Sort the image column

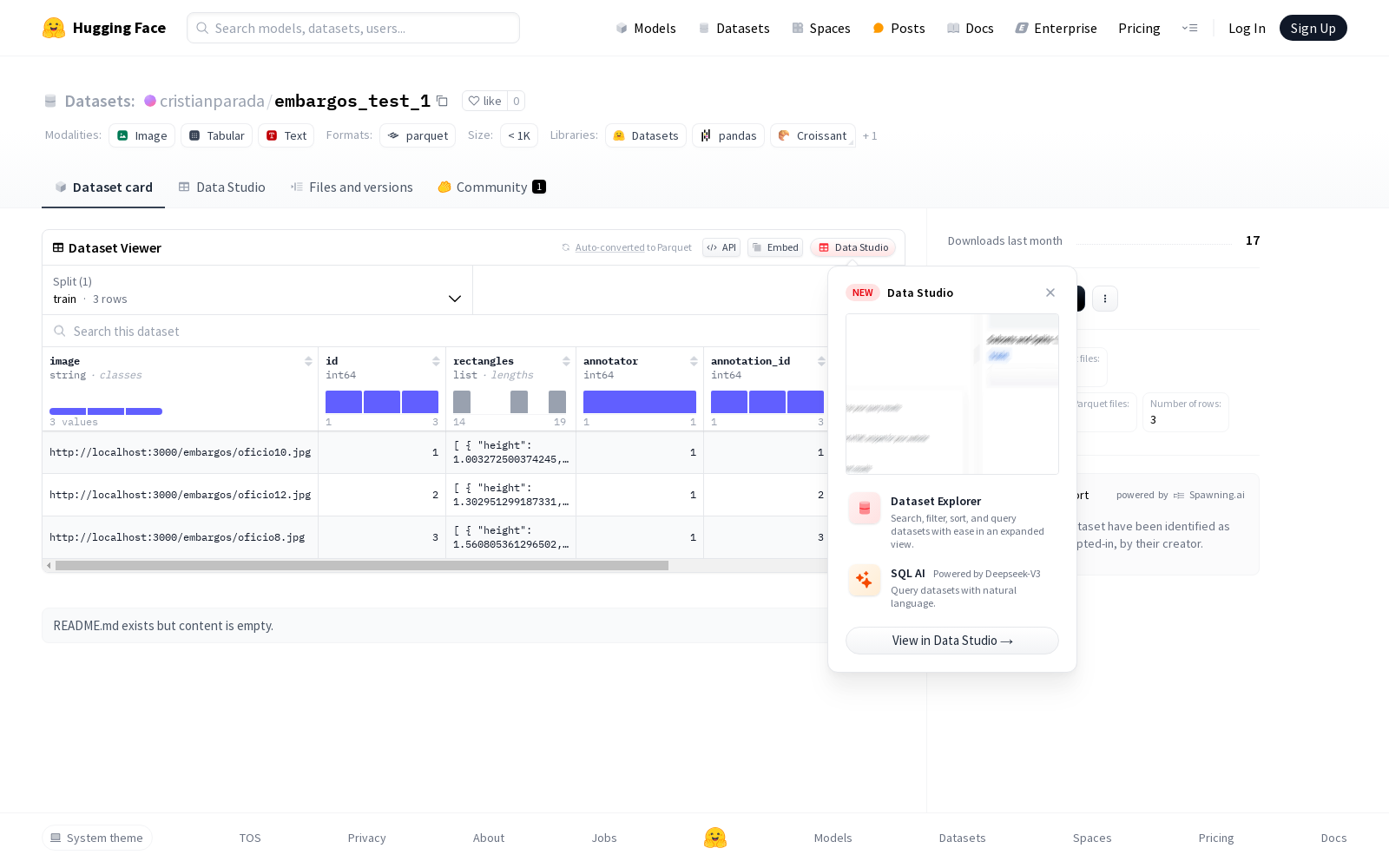click(308, 361)
